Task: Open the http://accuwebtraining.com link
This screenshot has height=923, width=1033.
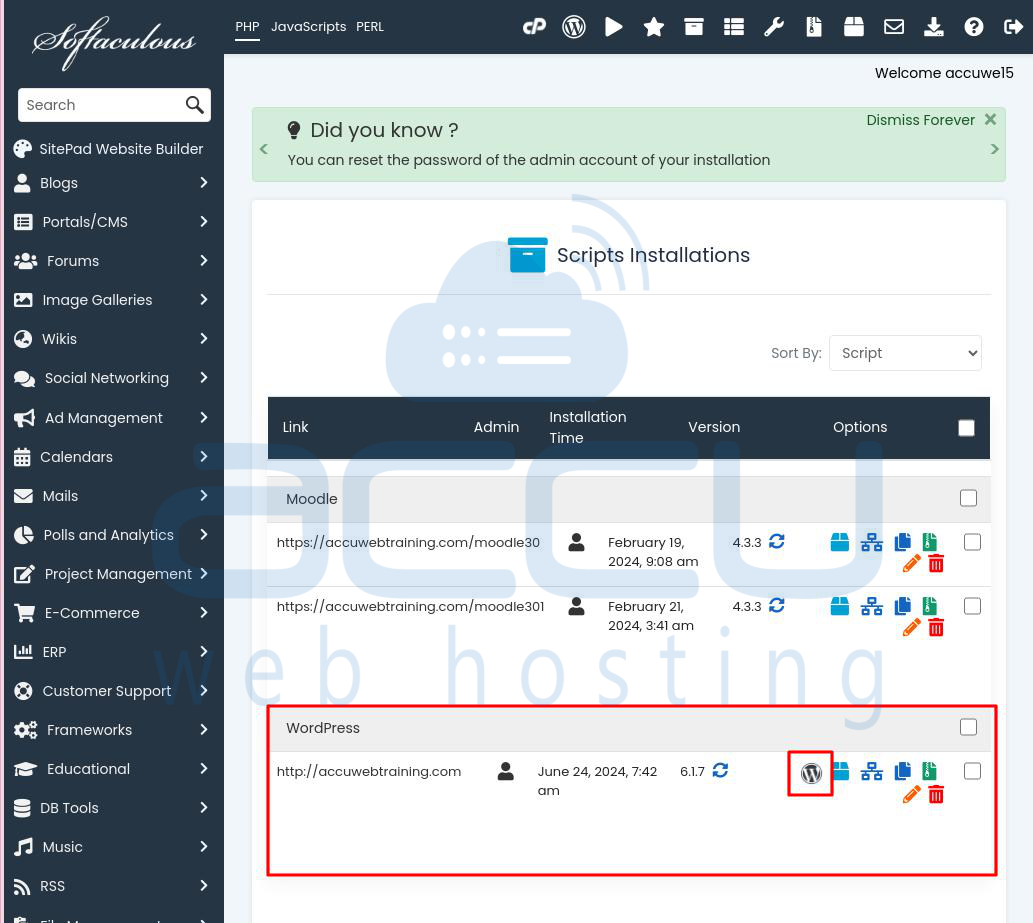Action: pos(369,771)
